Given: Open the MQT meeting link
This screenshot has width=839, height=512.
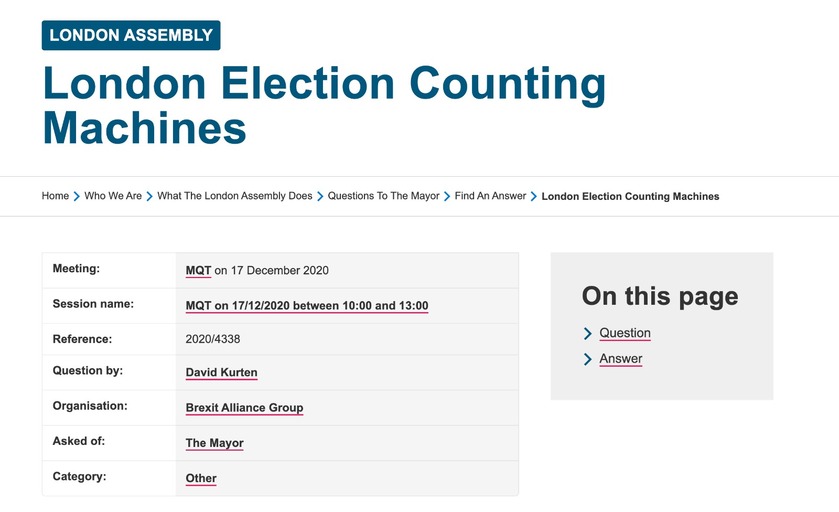Looking at the screenshot, I should pyautogui.click(x=198, y=270).
